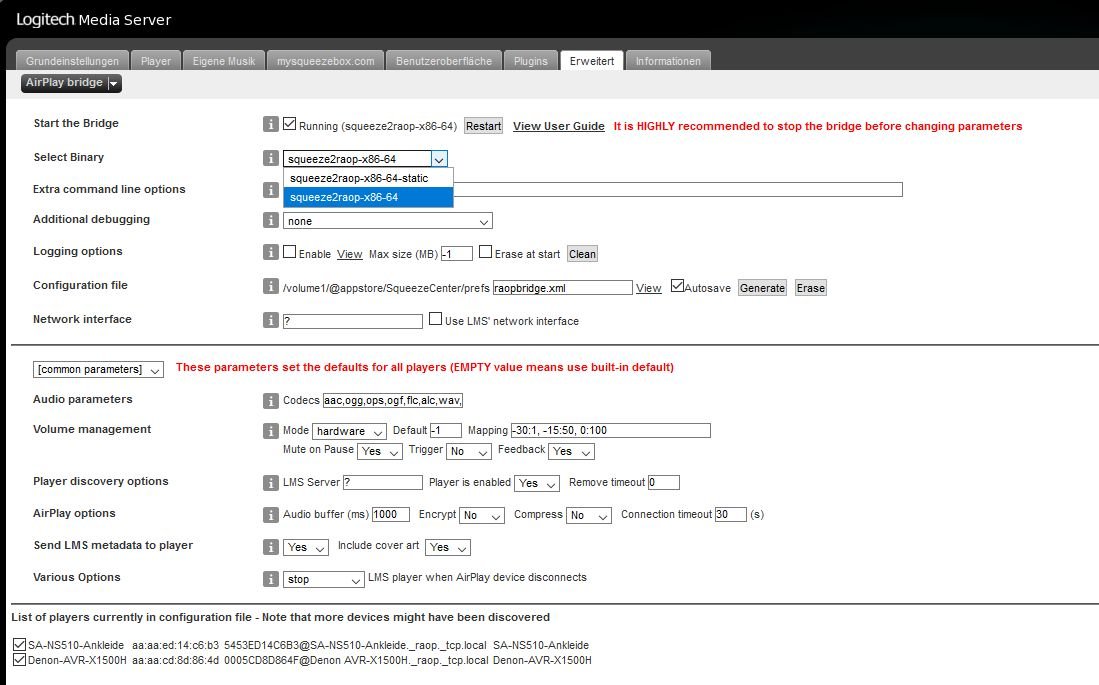The width and height of the screenshot is (1099, 685).
Task: Click info icon beside Logging options
Action: (x=270, y=253)
